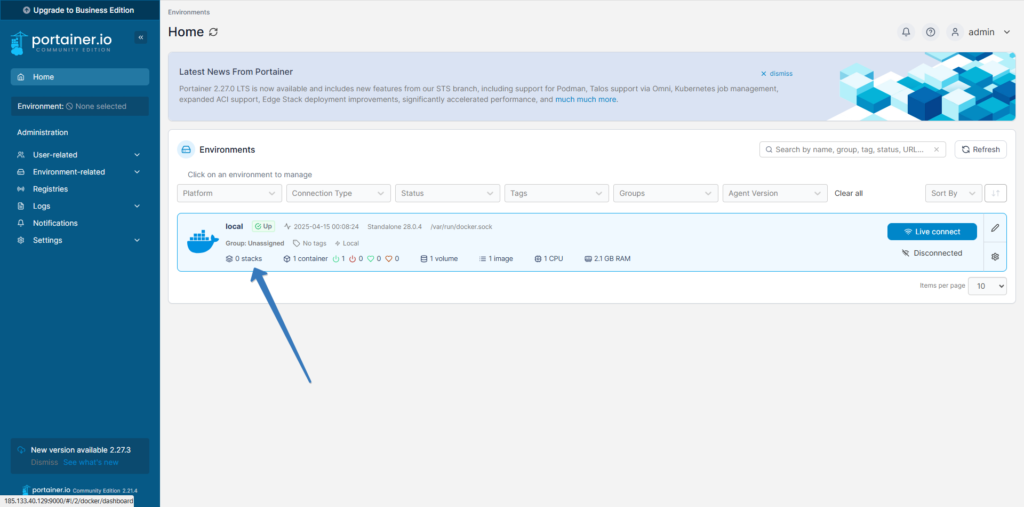The width and height of the screenshot is (1024, 507).
Task: Click the Refresh button
Action: (980, 150)
